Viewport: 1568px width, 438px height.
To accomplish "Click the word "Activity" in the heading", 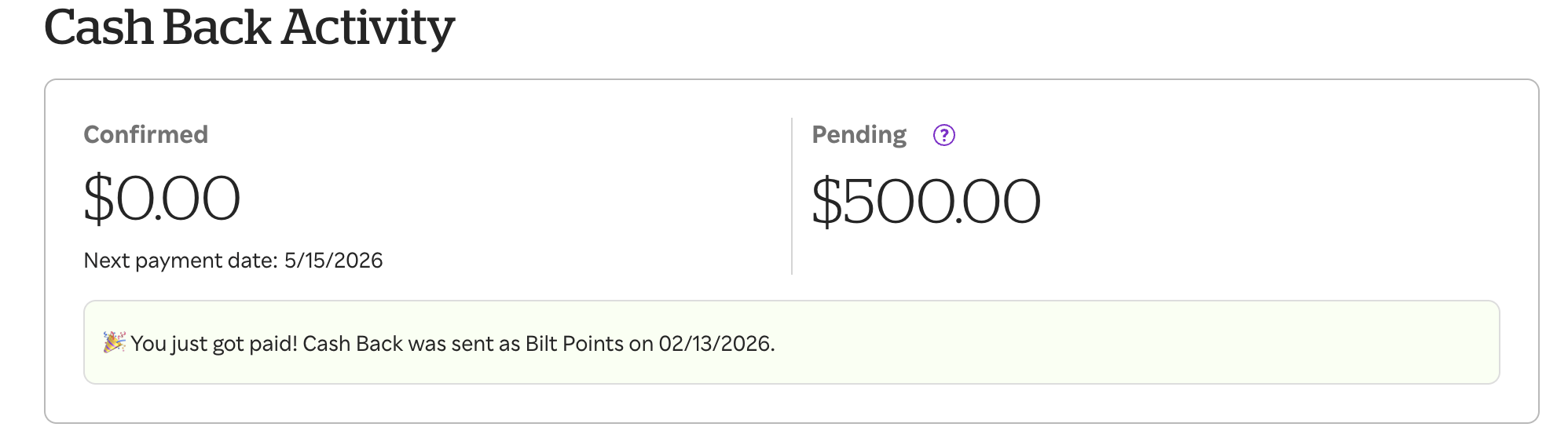I will click(x=368, y=28).
